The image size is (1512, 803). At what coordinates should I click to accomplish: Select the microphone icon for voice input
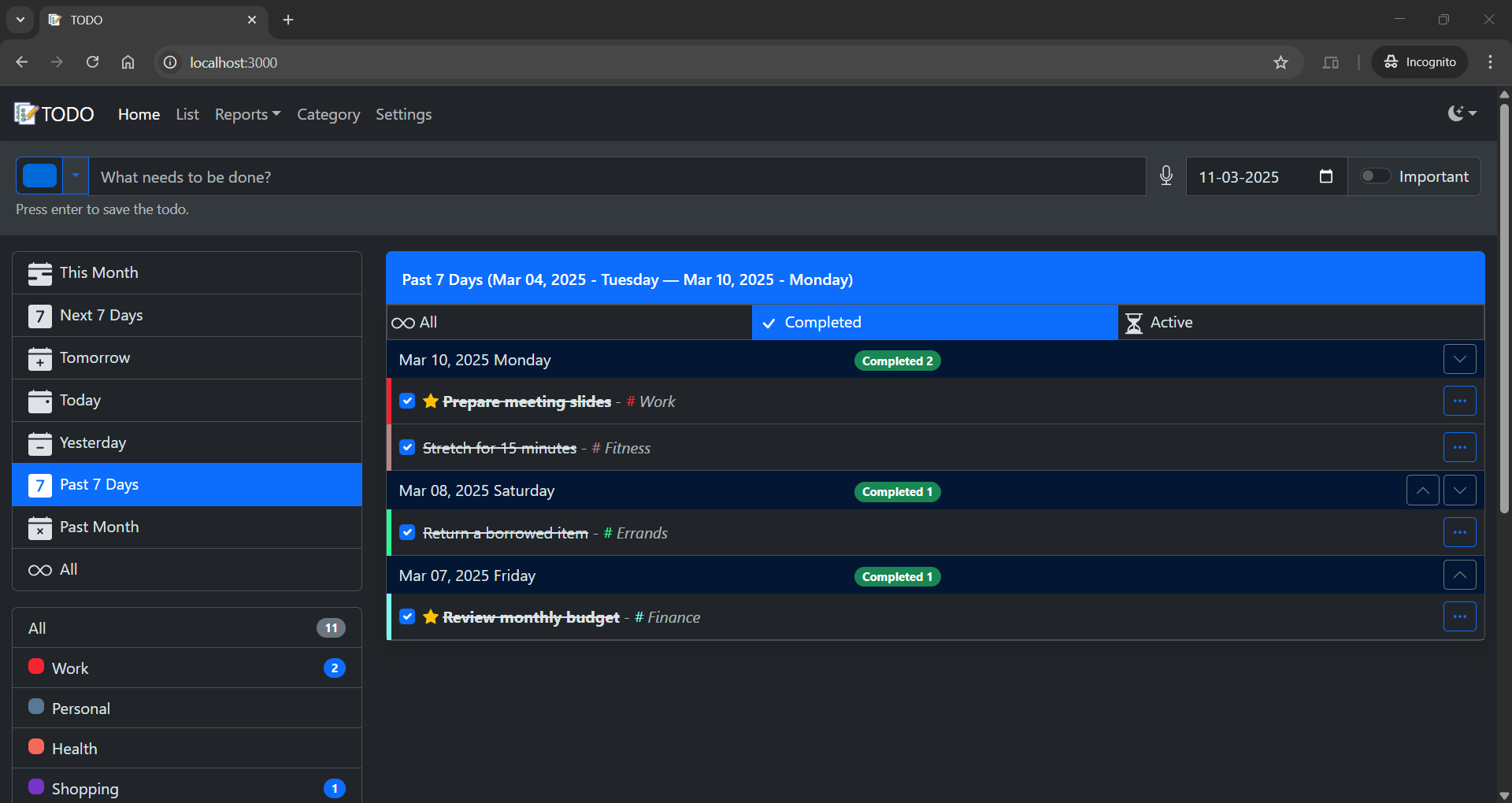(1166, 176)
